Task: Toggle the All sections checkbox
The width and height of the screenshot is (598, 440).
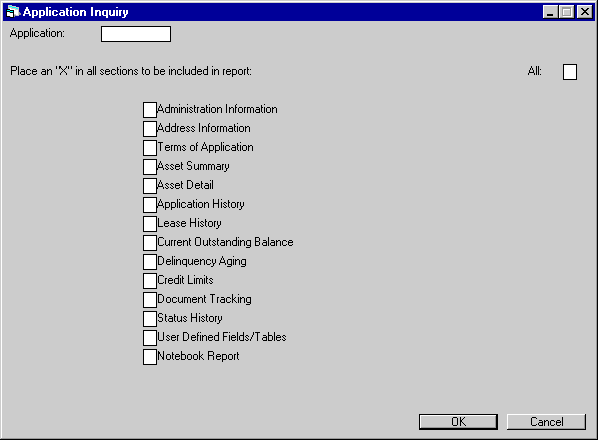Action: point(570,72)
